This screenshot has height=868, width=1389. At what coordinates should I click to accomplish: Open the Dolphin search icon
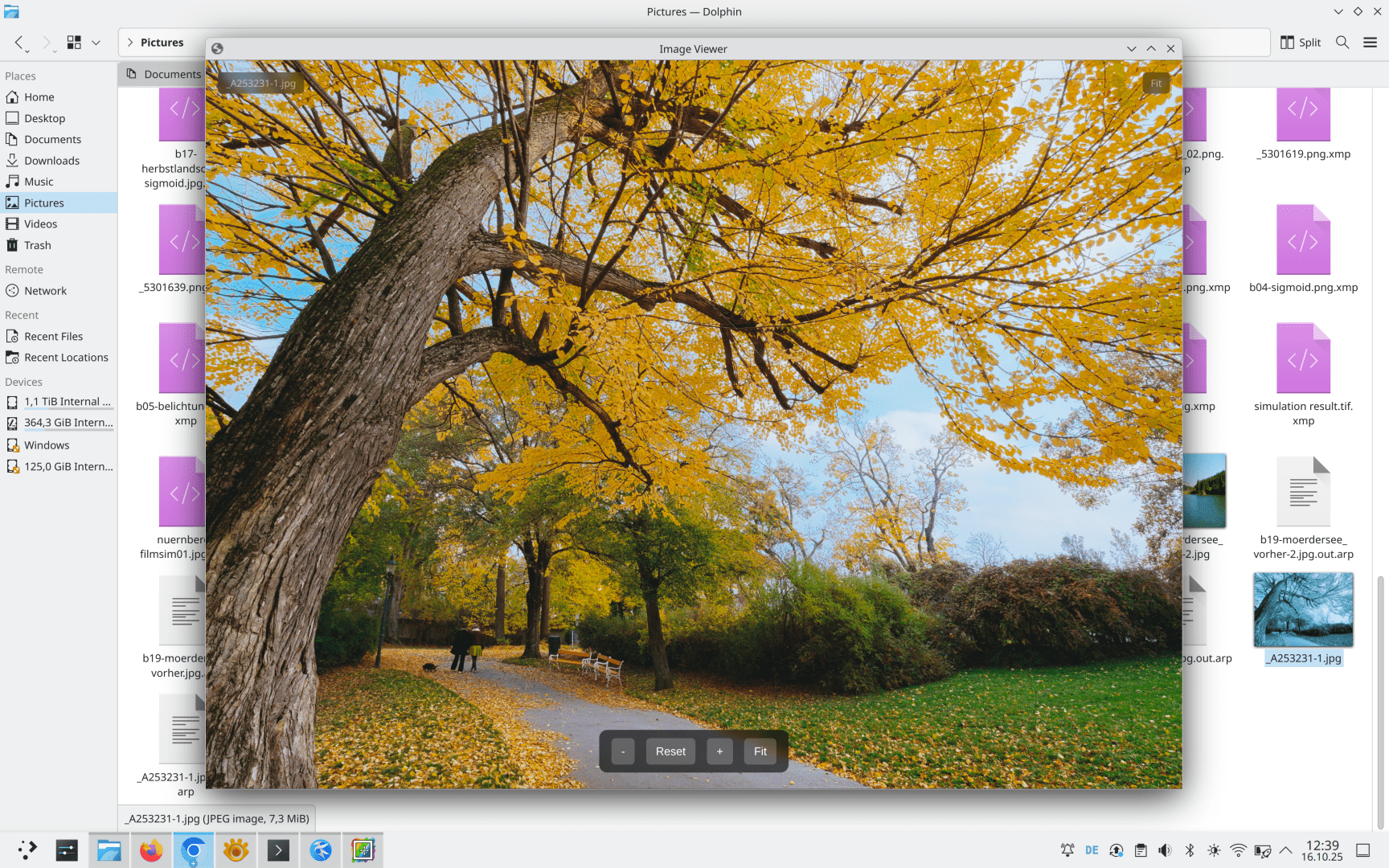(1342, 43)
